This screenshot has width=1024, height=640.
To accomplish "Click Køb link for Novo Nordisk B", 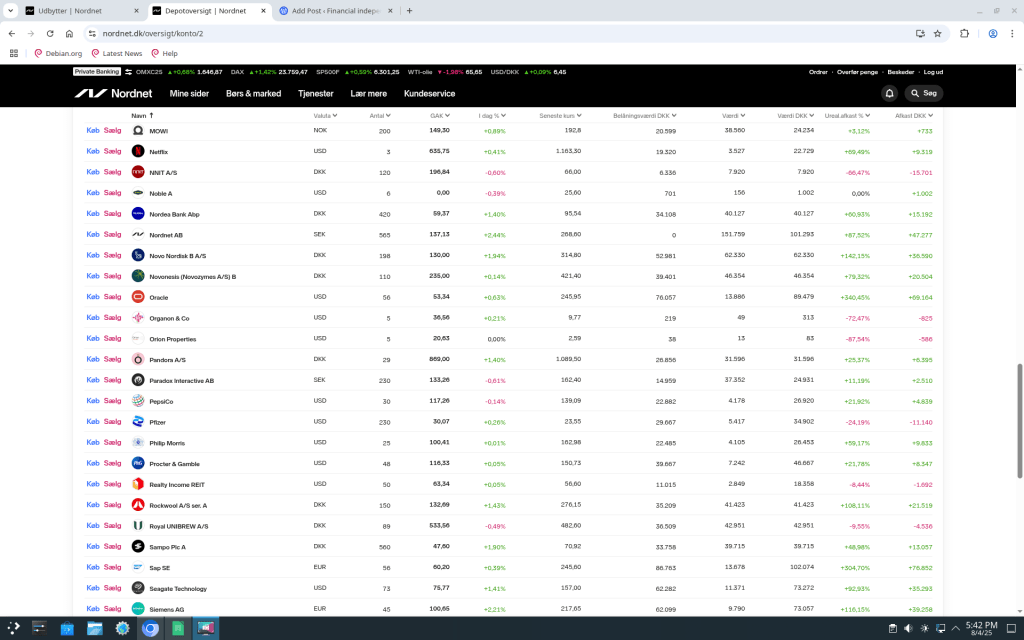I will (93, 255).
